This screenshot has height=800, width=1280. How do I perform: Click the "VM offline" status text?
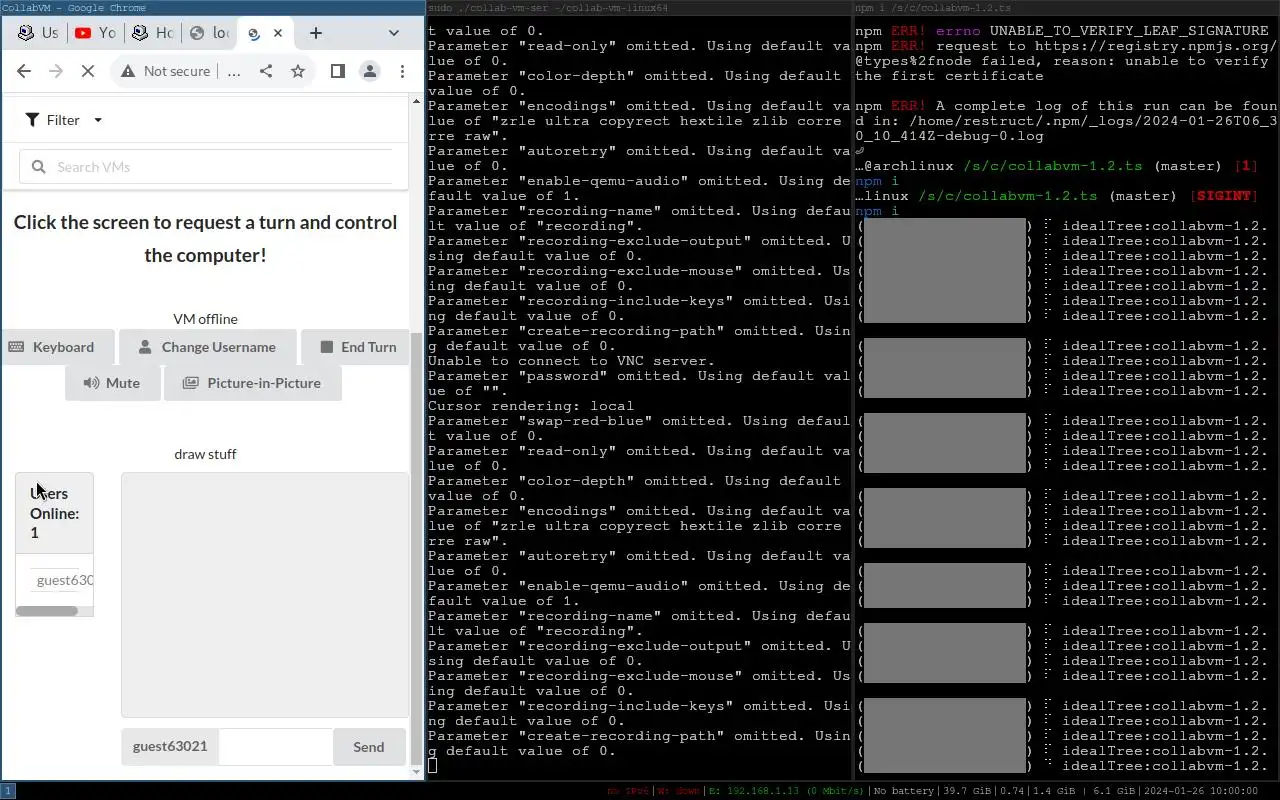(206, 319)
